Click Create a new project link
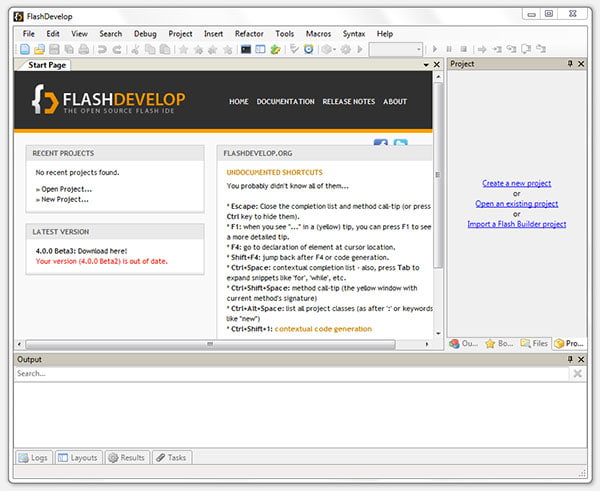Screen dimensions: 600x491 pos(517,183)
